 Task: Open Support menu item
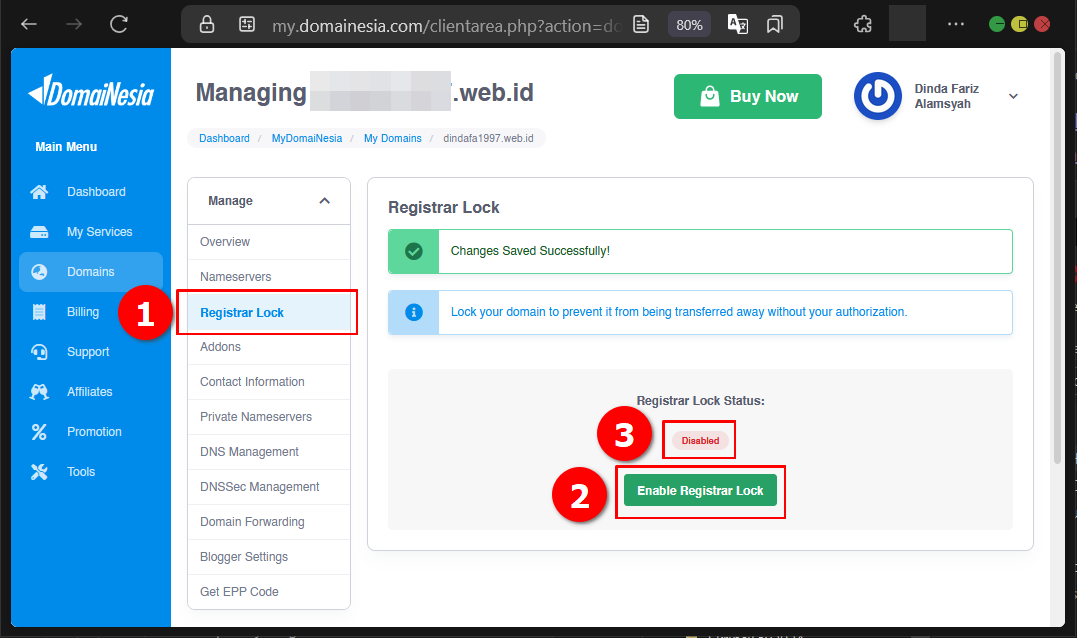(x=88, y=352)
